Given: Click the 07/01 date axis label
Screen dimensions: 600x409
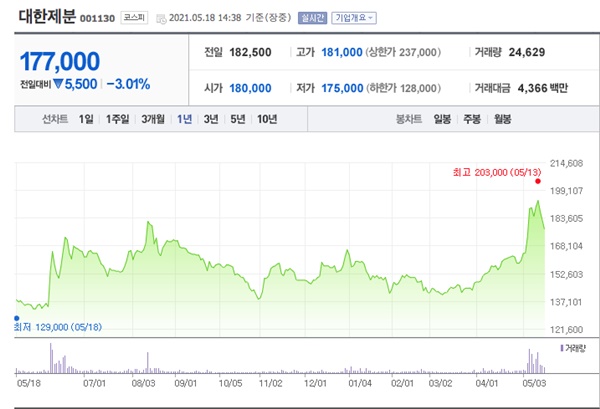Looking at the screenshot, I should pos(94,383).
